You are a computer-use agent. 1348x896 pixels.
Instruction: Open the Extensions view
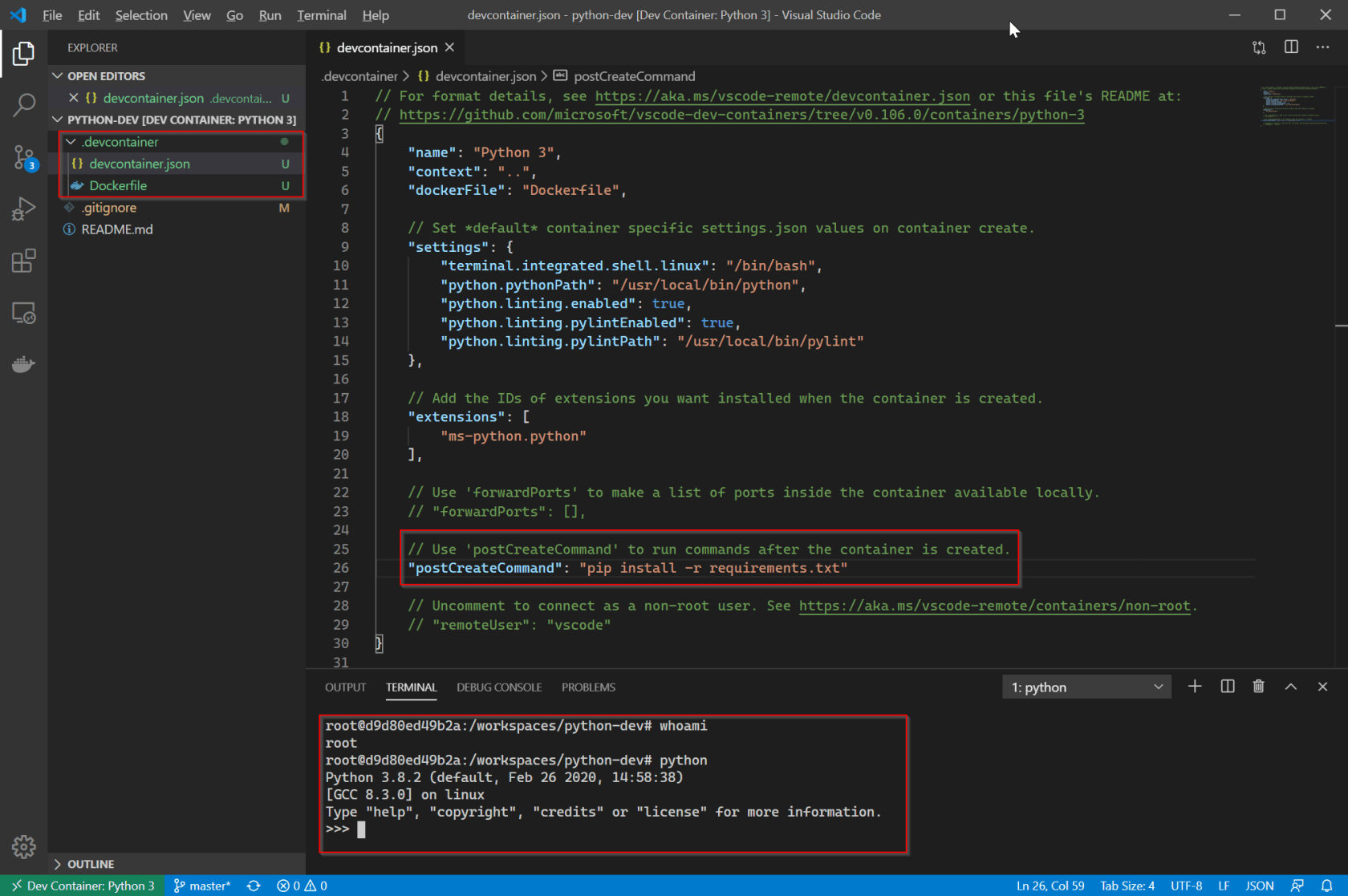pyautogui.click(x=24, y=261)
